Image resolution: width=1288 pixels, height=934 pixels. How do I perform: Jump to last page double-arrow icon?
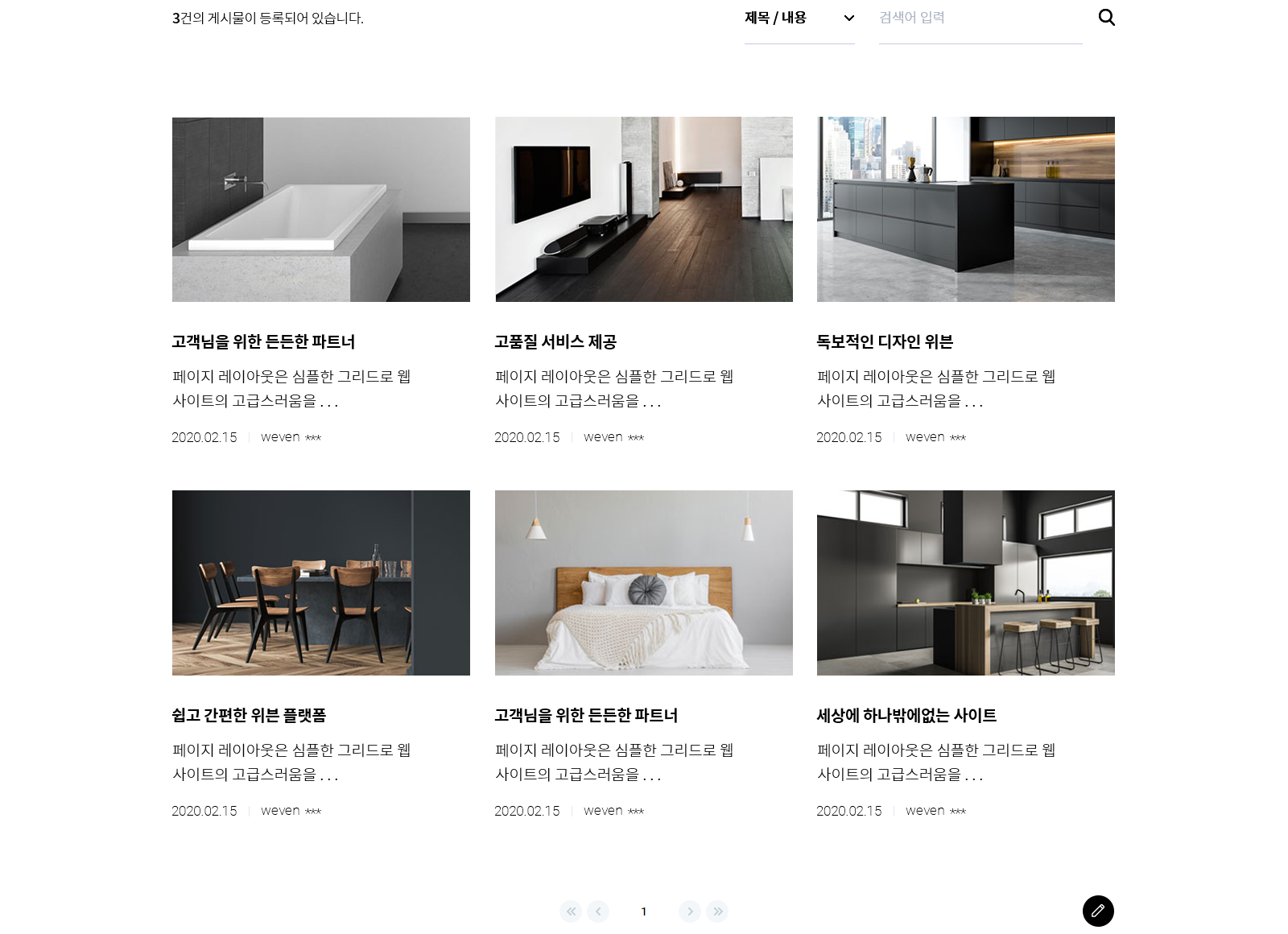(x=717, y=911)
